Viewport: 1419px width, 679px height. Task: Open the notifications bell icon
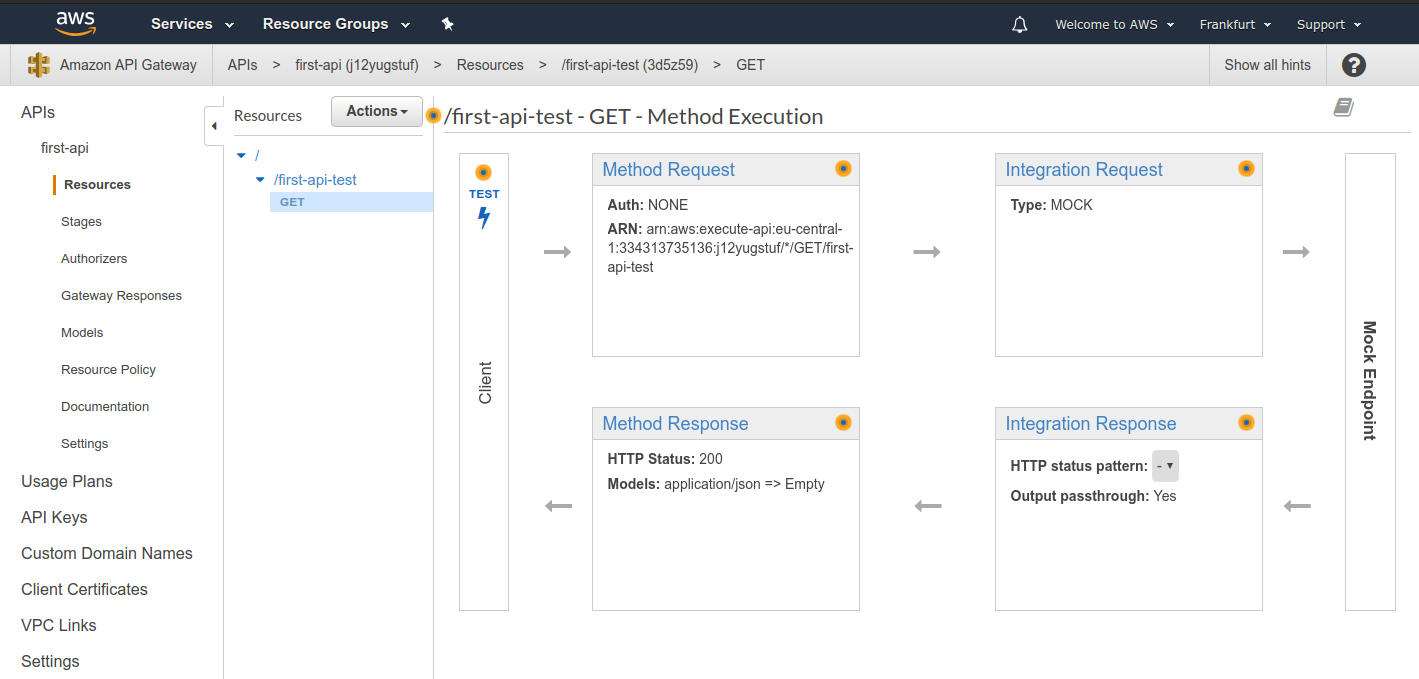coord(1020,25)
